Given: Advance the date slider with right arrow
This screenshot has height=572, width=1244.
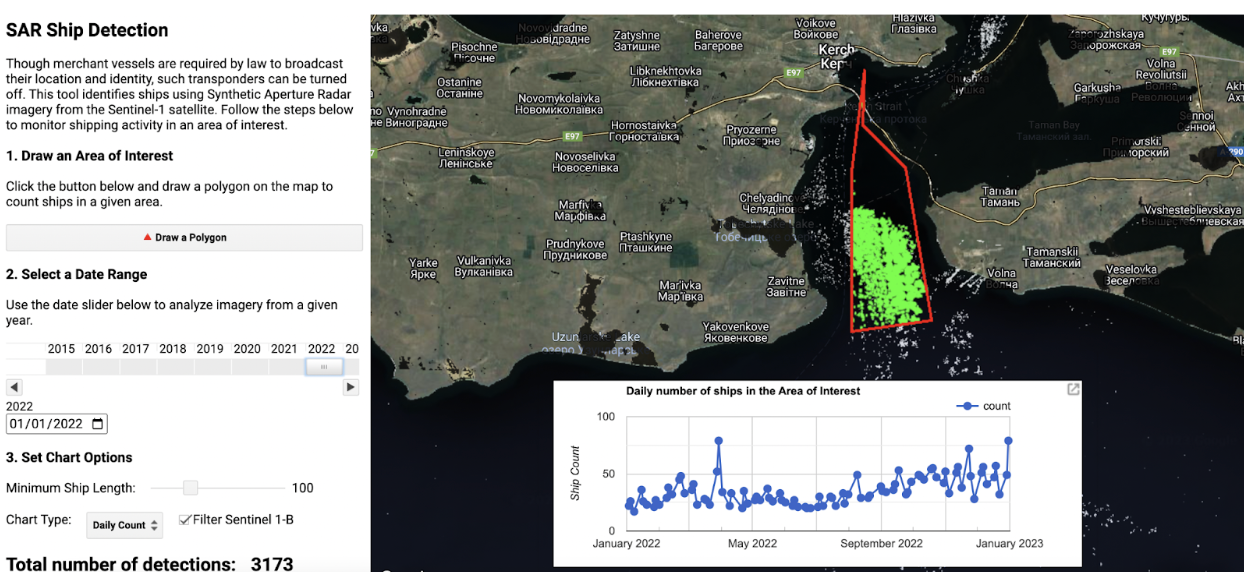Looking at the screenshot, I should point(351,387).
